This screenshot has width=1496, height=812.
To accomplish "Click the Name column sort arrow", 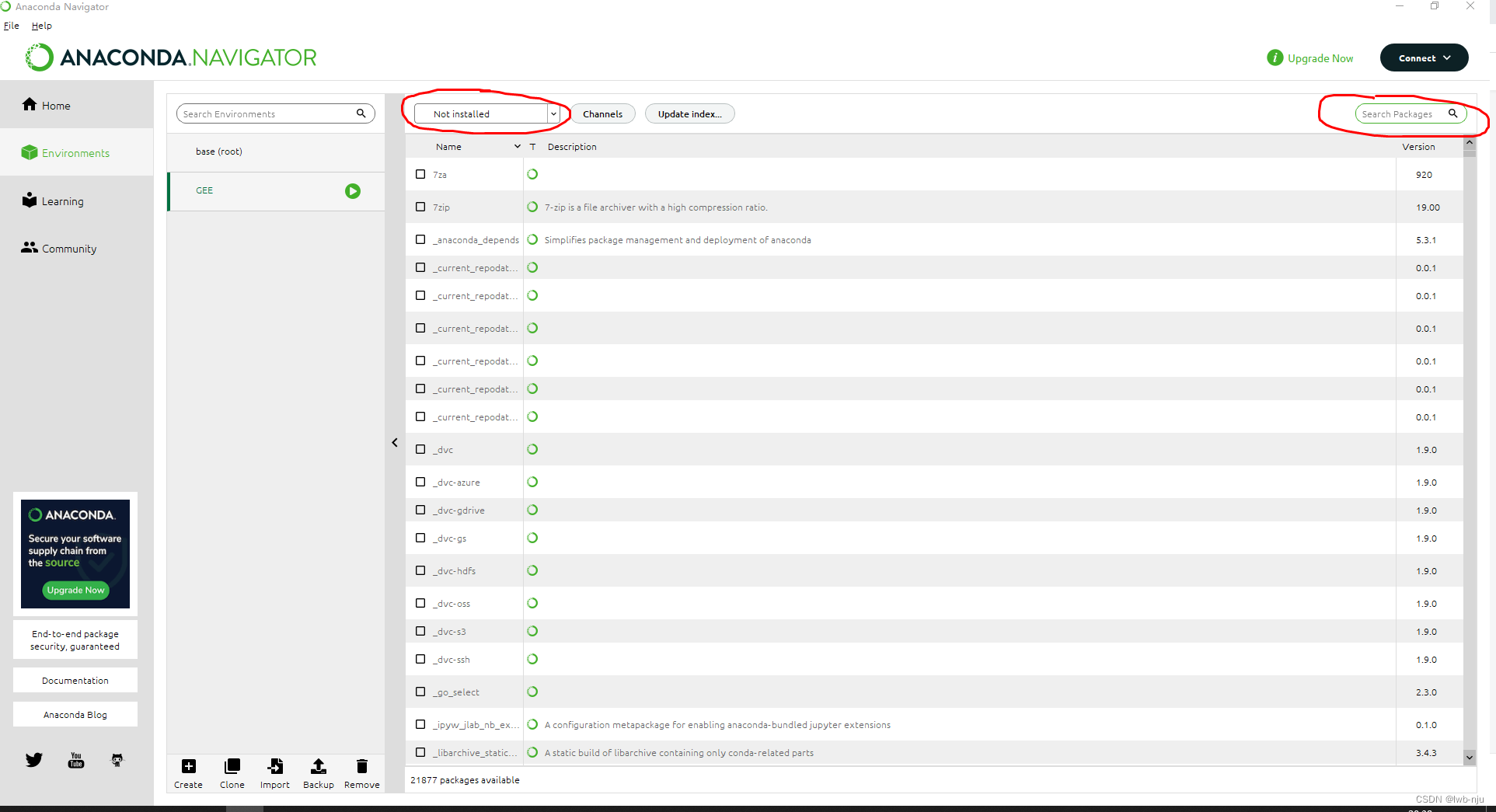I will (x=518, y=146).
